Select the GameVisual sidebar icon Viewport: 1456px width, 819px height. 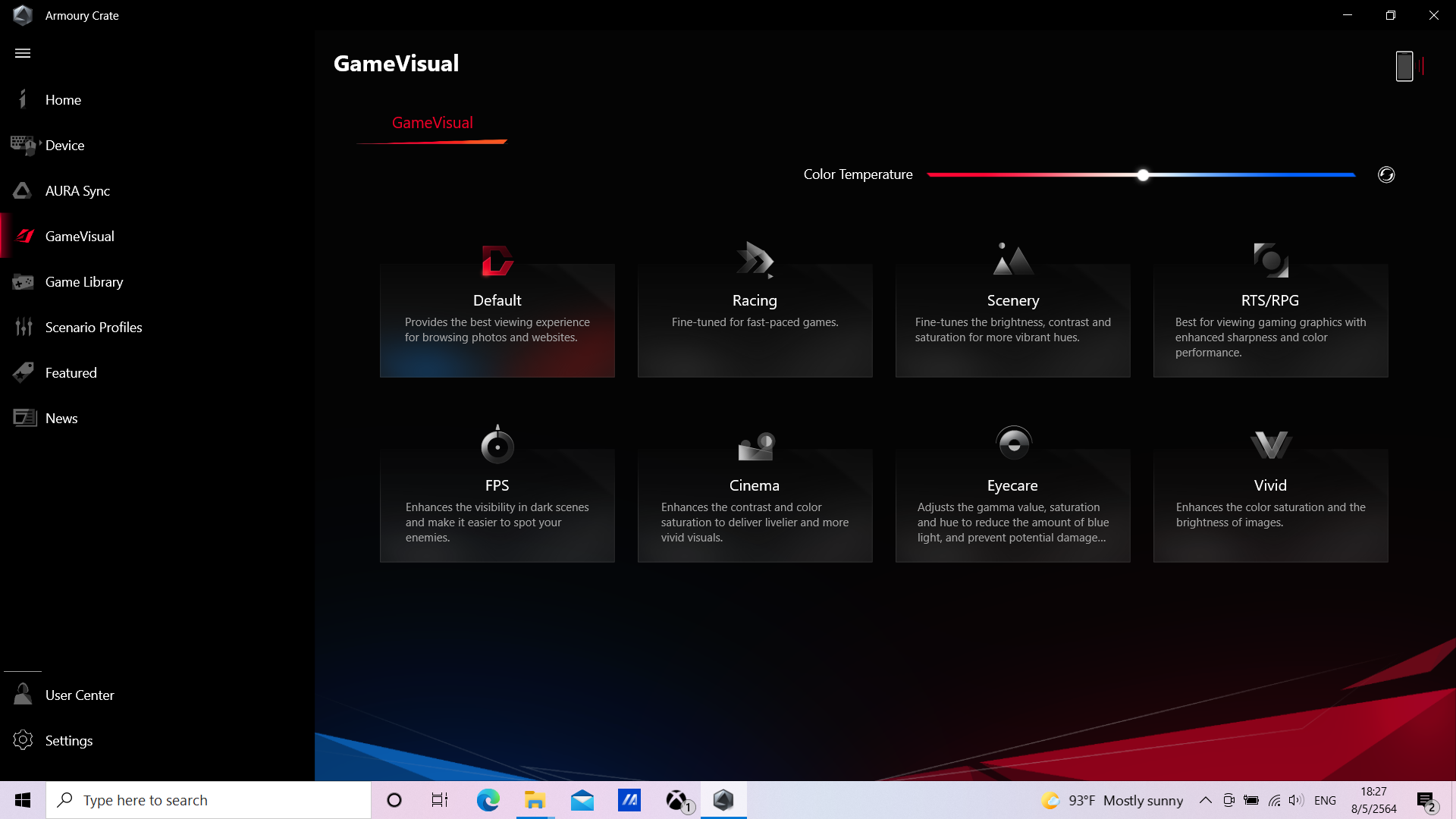coord(24,236)
